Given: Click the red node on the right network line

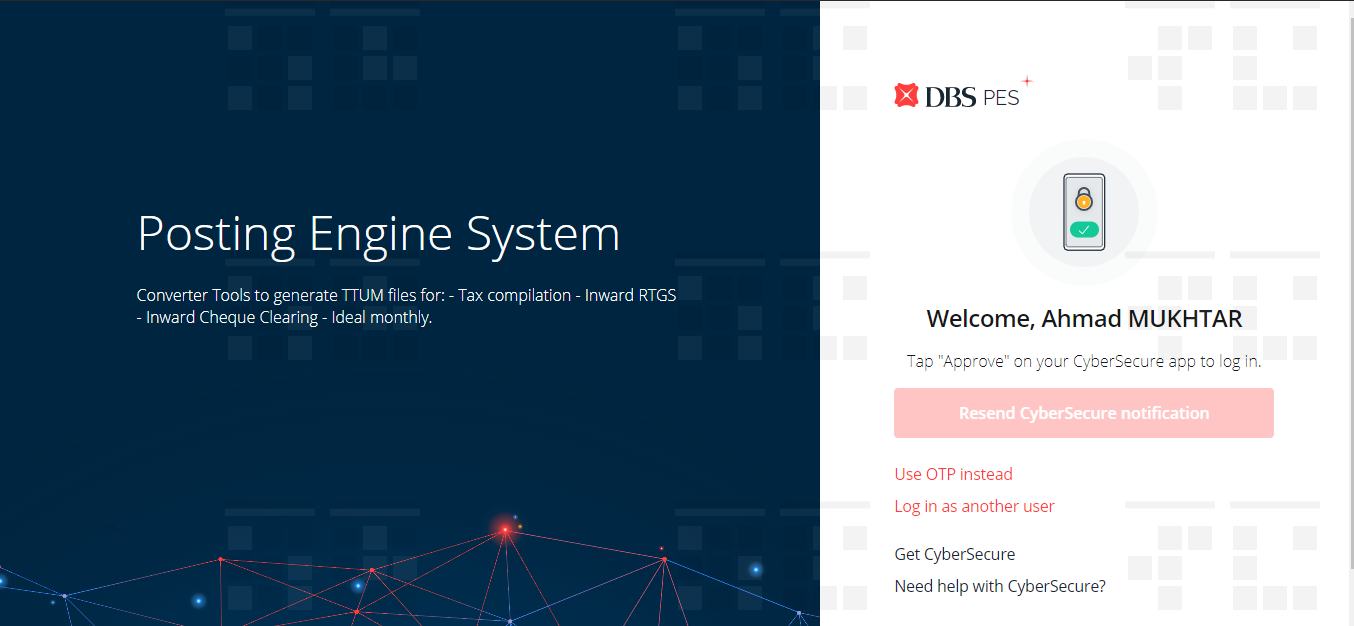Looking at the screenshot, I should click(x=664, y=559).
